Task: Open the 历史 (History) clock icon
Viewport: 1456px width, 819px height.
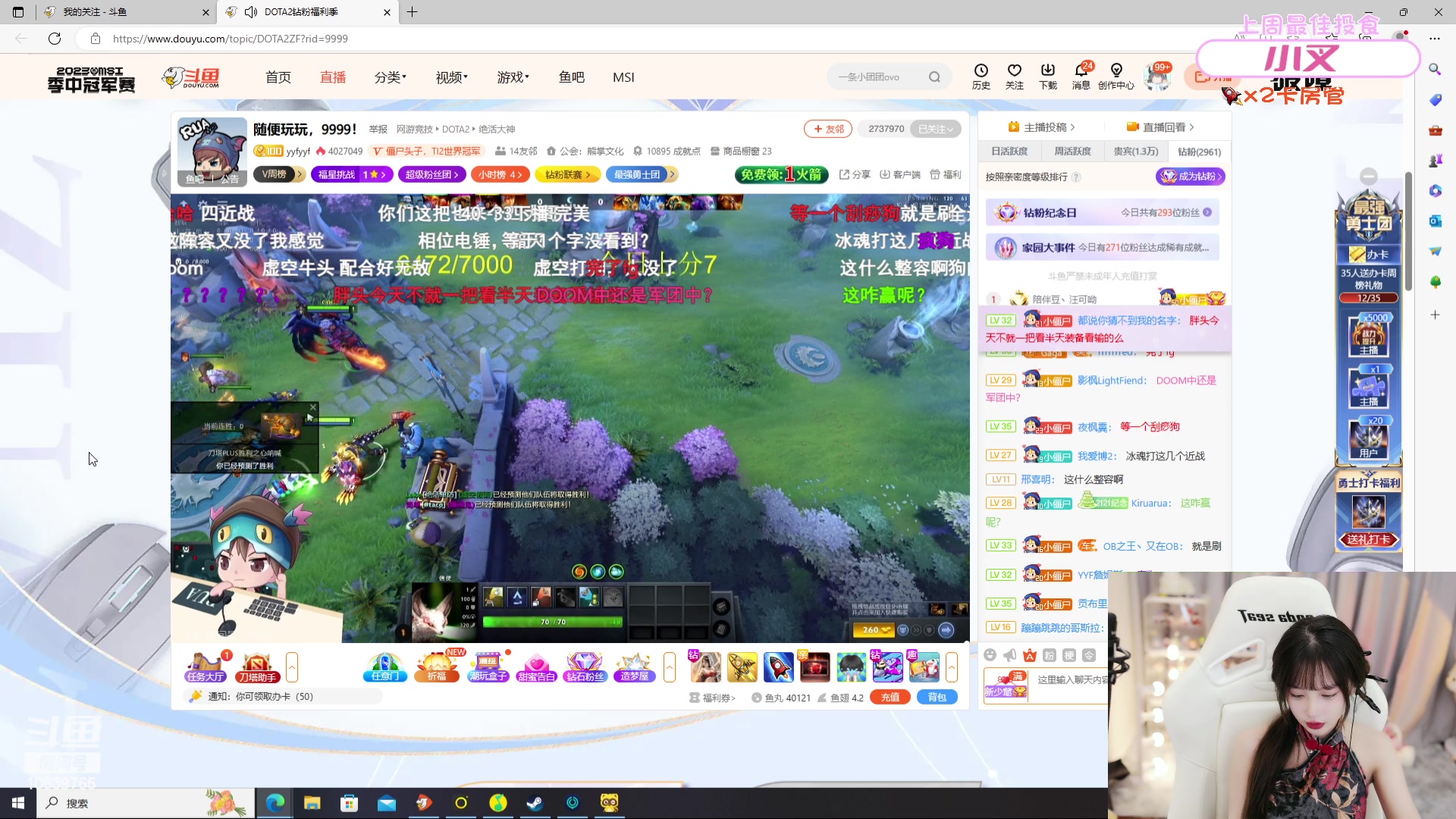Action: (981, 77)
